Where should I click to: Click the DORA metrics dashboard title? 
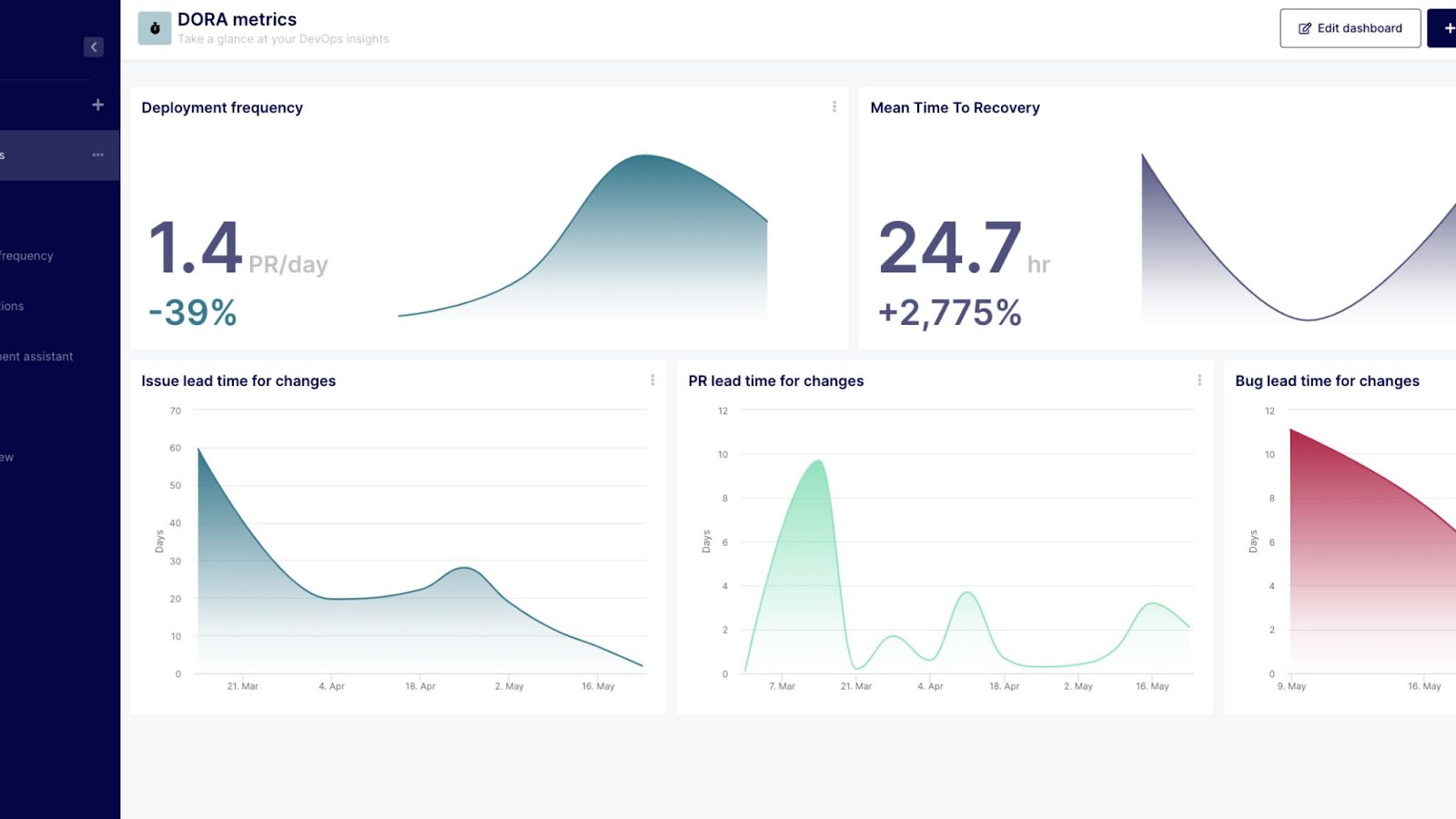click(x=237, y=19)
